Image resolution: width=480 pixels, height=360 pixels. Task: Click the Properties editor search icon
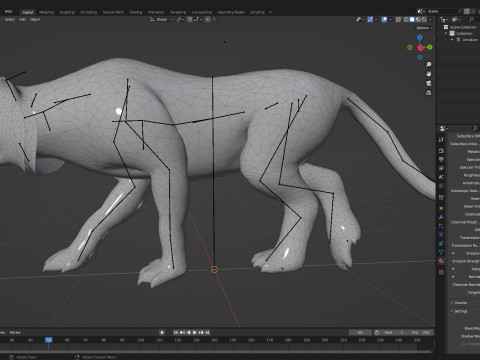click(x=475, y=128)
